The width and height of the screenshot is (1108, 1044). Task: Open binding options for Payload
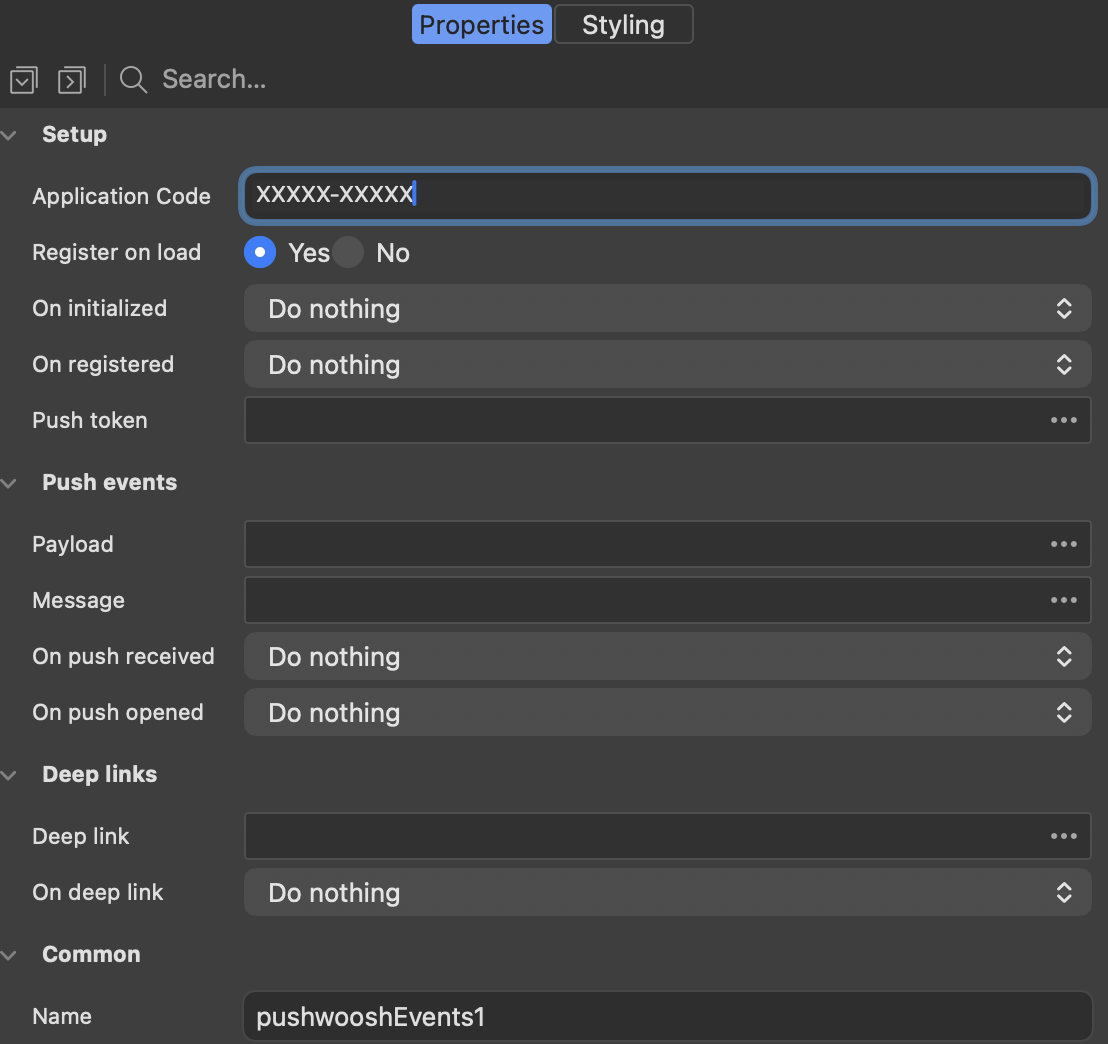pyautogui.click(x=1063, y=544)
